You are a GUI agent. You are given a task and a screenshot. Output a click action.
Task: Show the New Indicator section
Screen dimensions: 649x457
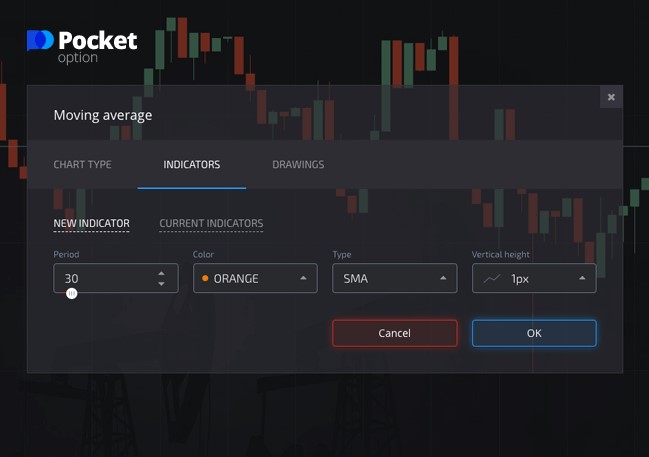point(91,224)
